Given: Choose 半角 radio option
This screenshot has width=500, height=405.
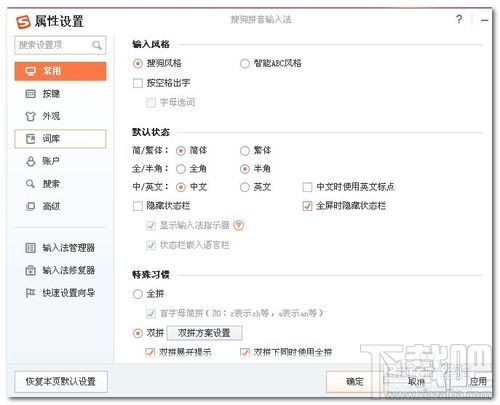Looking at the screenshot, I should [x=245, y=169].
